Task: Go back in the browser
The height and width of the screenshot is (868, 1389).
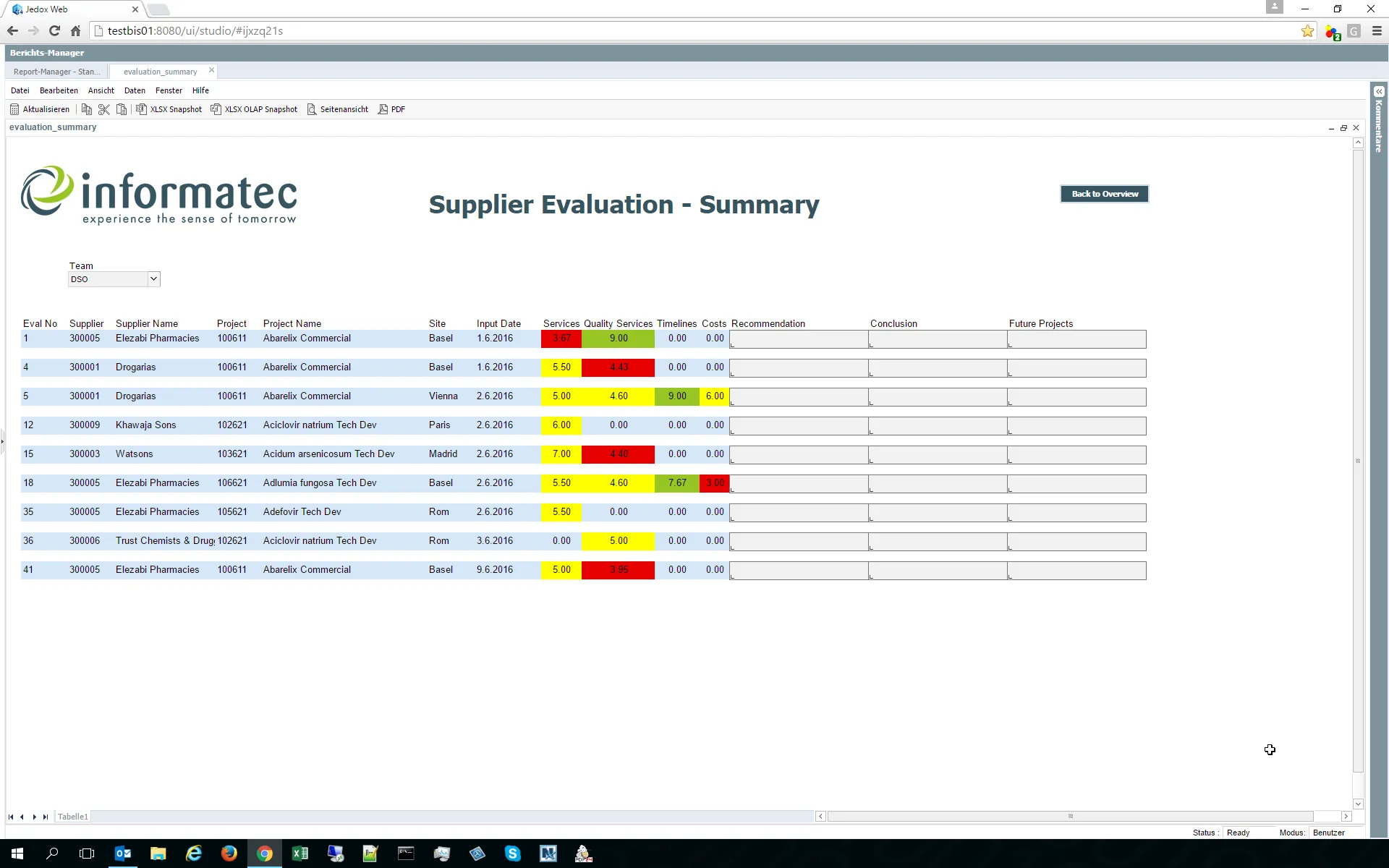Action: click(x=12, y=30)
